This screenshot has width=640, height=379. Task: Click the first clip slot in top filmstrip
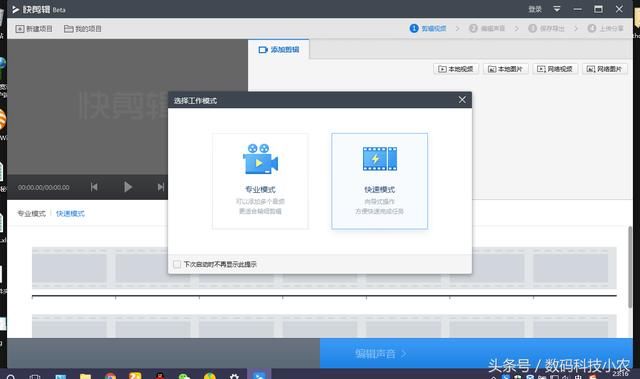pyautogui.click(x=69, y=268)
